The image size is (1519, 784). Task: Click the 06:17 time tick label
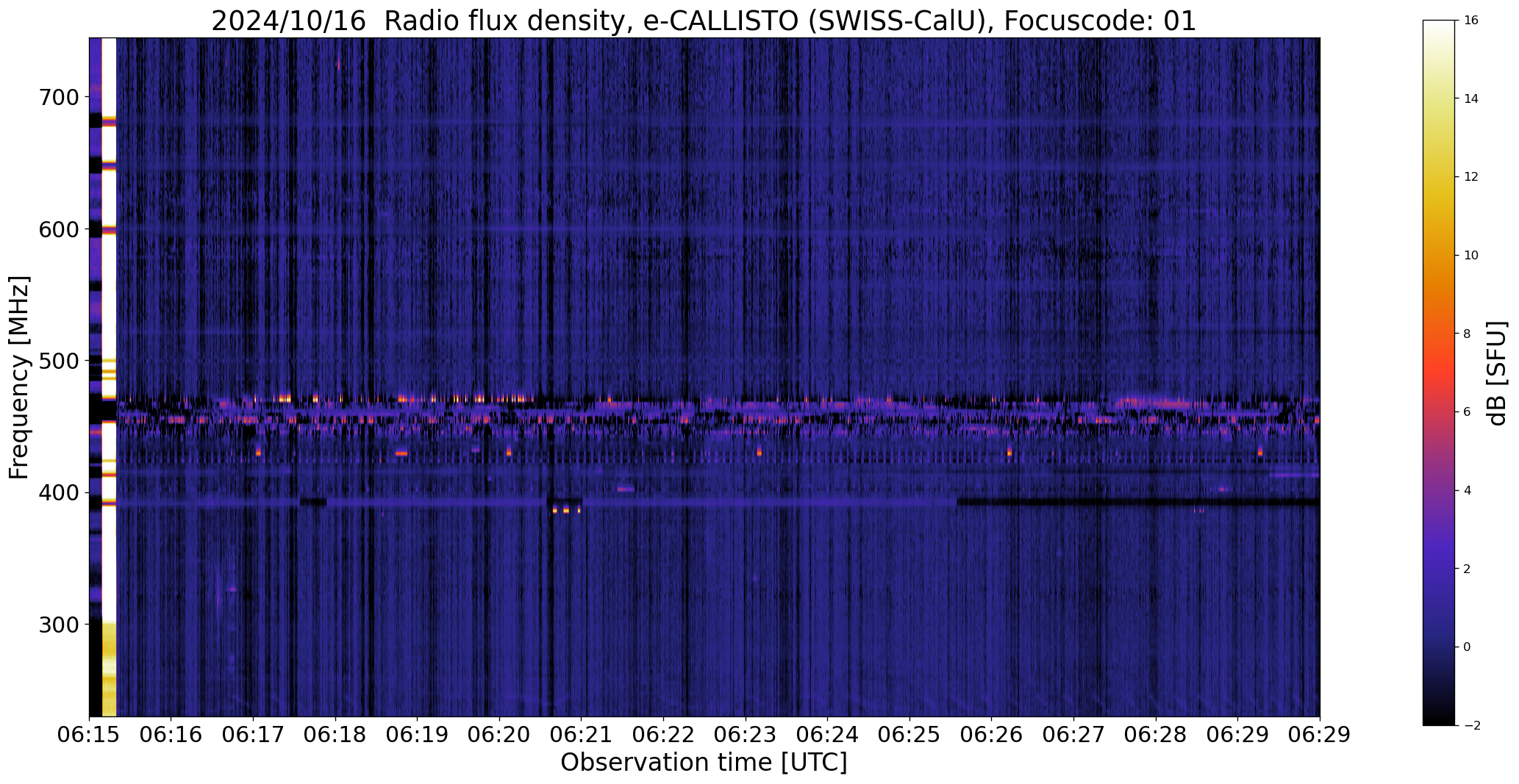253,735
